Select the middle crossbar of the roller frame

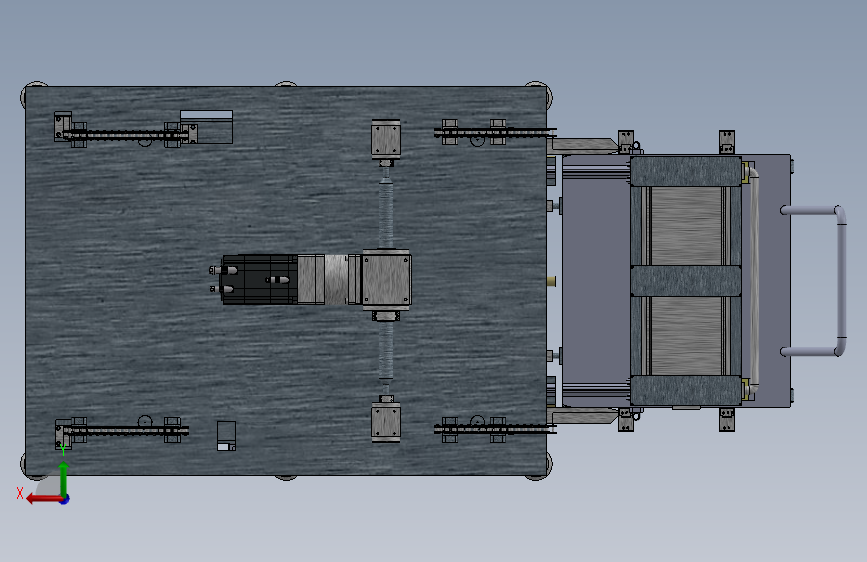point(686,281)
